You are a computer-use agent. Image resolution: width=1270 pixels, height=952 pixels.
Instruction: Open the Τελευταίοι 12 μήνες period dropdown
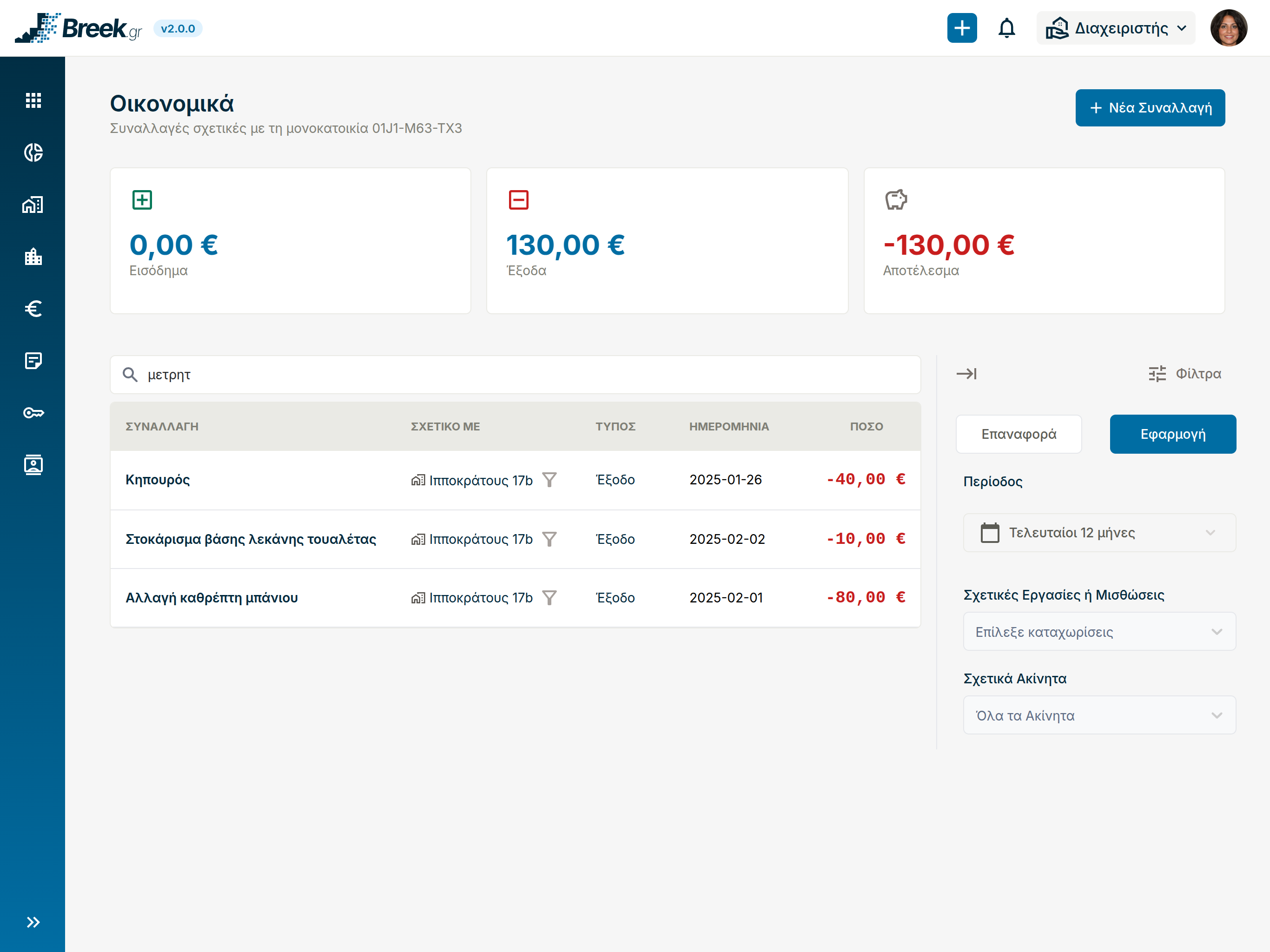[x=1099, y=533]
